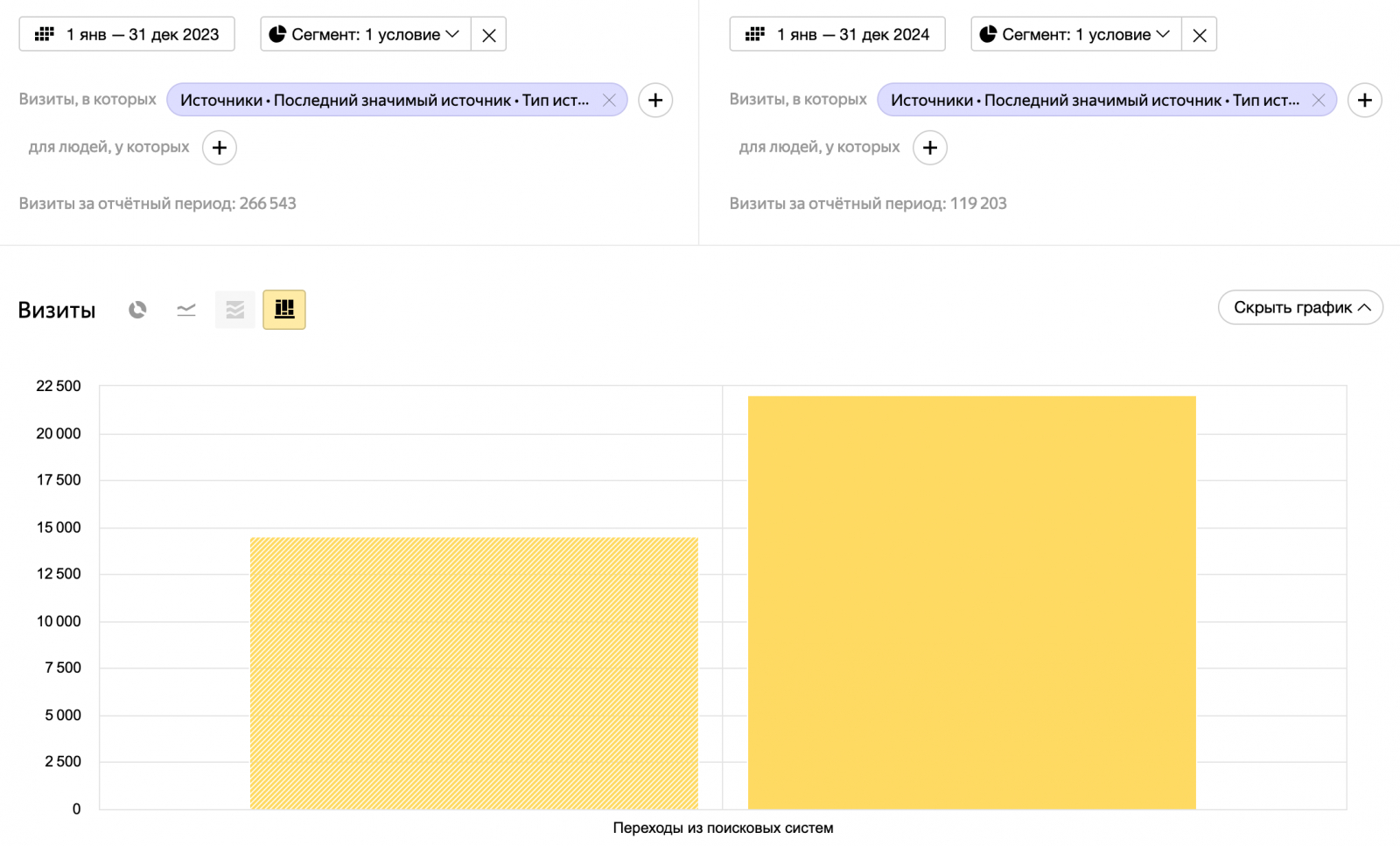Screen dimensions: 1400x846
Task: Collapse chart with Скрыть график button
Action: tap(1300, 308)
